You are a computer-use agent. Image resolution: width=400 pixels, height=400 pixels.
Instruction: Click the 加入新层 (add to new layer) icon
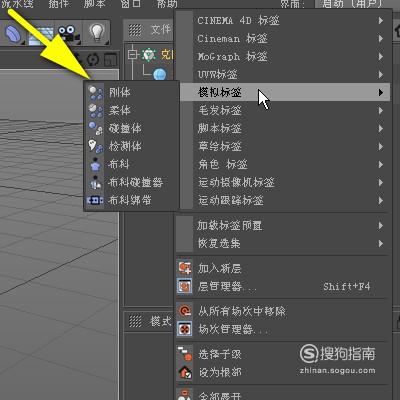pos(185,268)
